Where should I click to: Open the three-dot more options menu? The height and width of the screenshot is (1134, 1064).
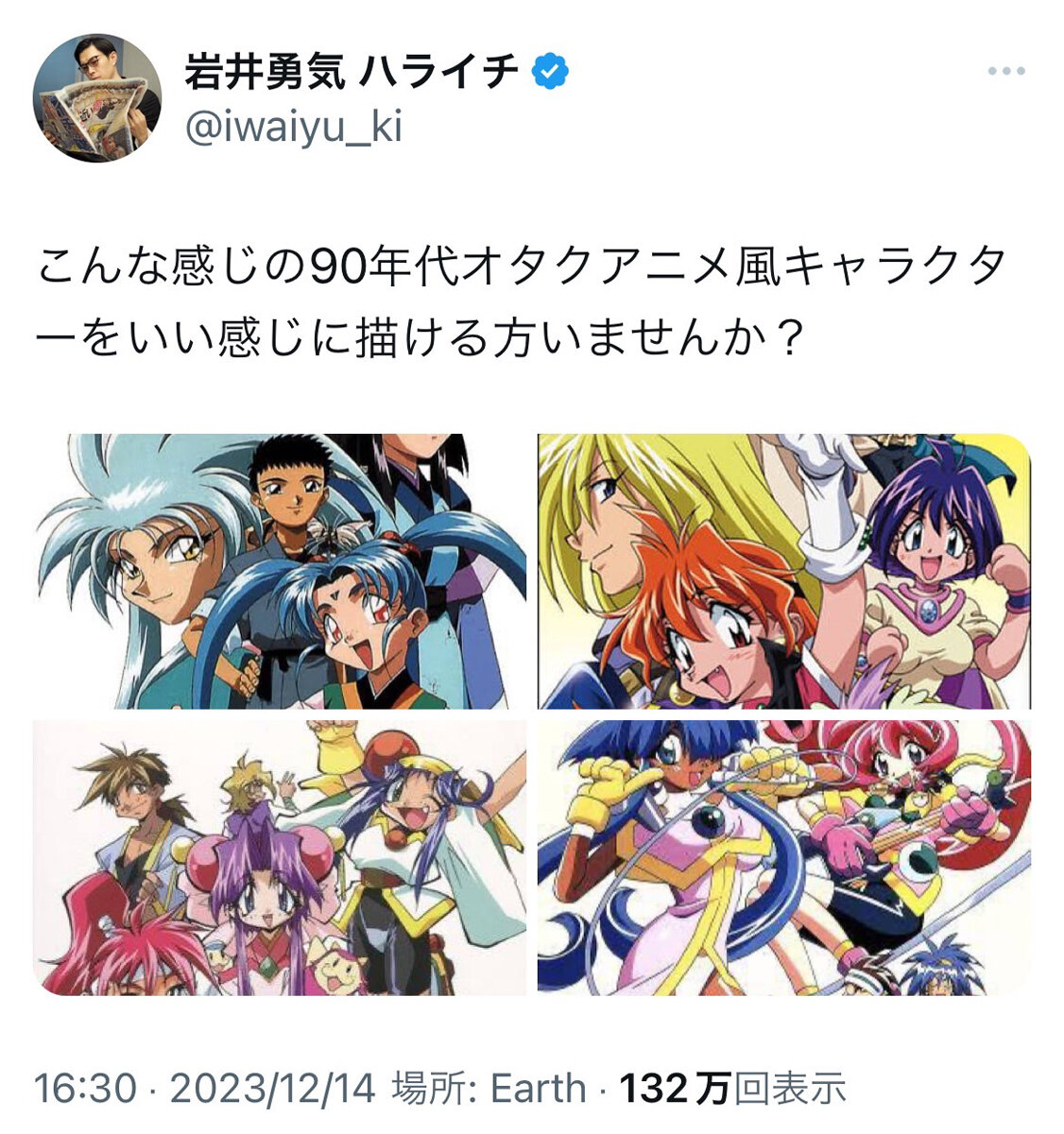click(1005, 72)
